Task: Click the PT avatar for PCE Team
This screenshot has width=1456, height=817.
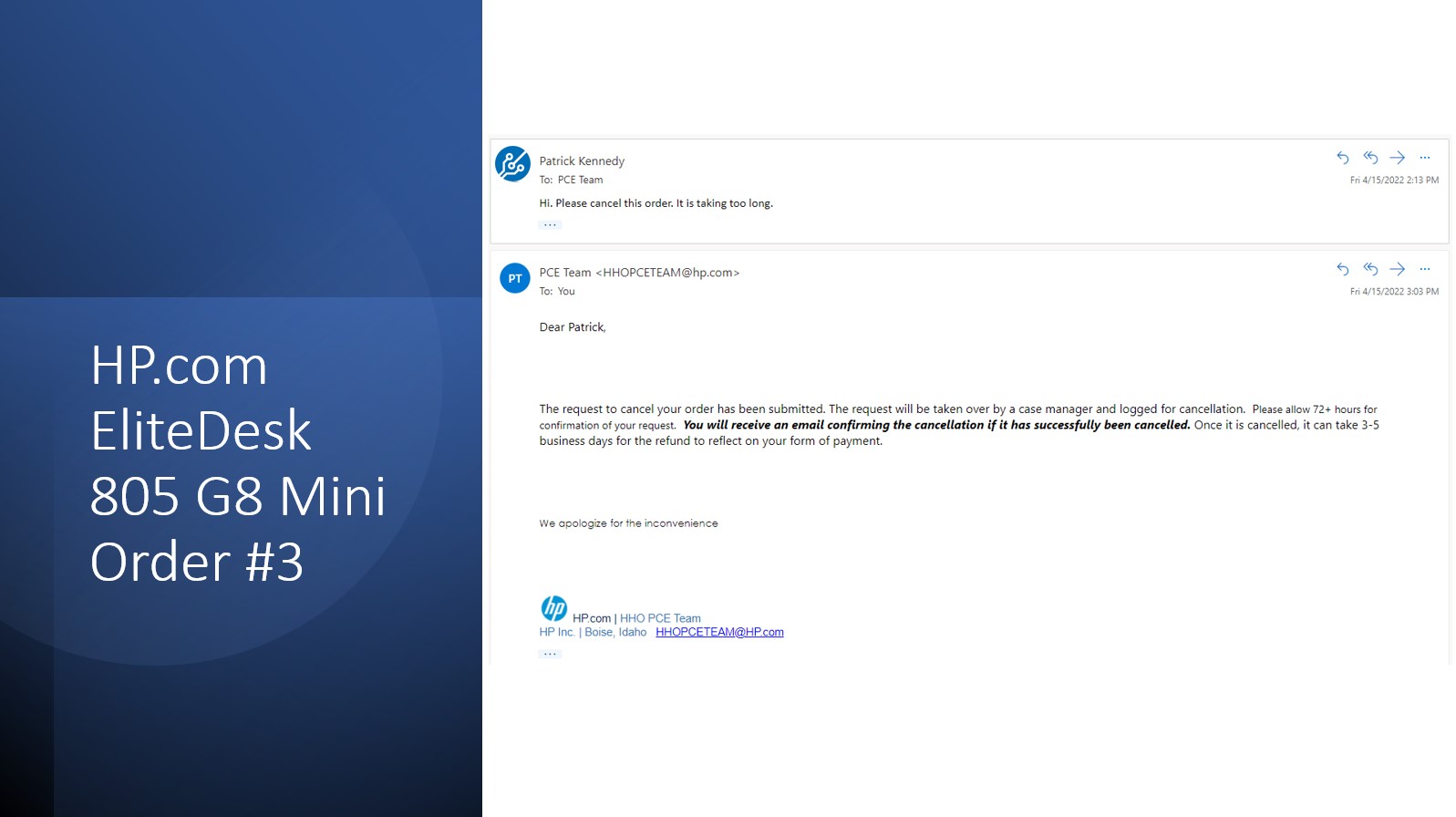Action: click(x=515, y=278)
